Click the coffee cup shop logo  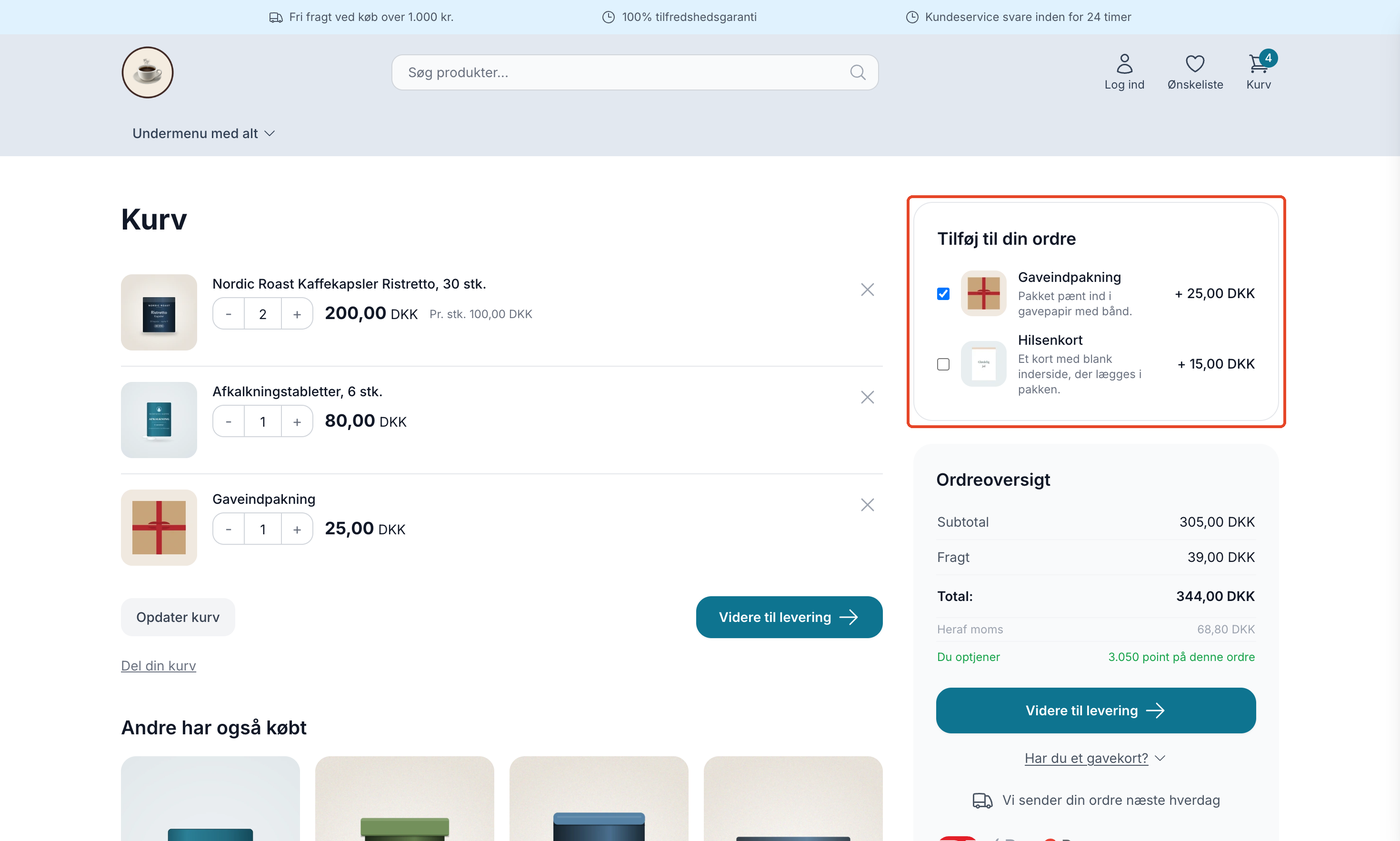pyautogui.click(x=148, y=72)
